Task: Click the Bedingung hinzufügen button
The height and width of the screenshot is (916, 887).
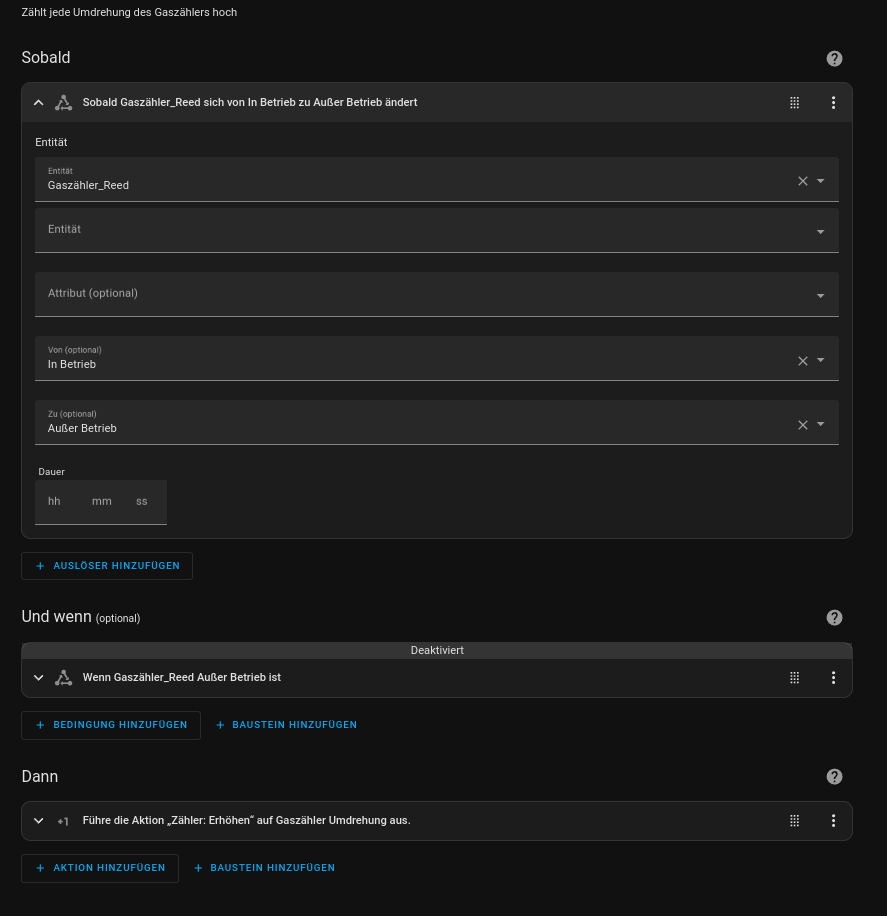Action: [111, 725]
